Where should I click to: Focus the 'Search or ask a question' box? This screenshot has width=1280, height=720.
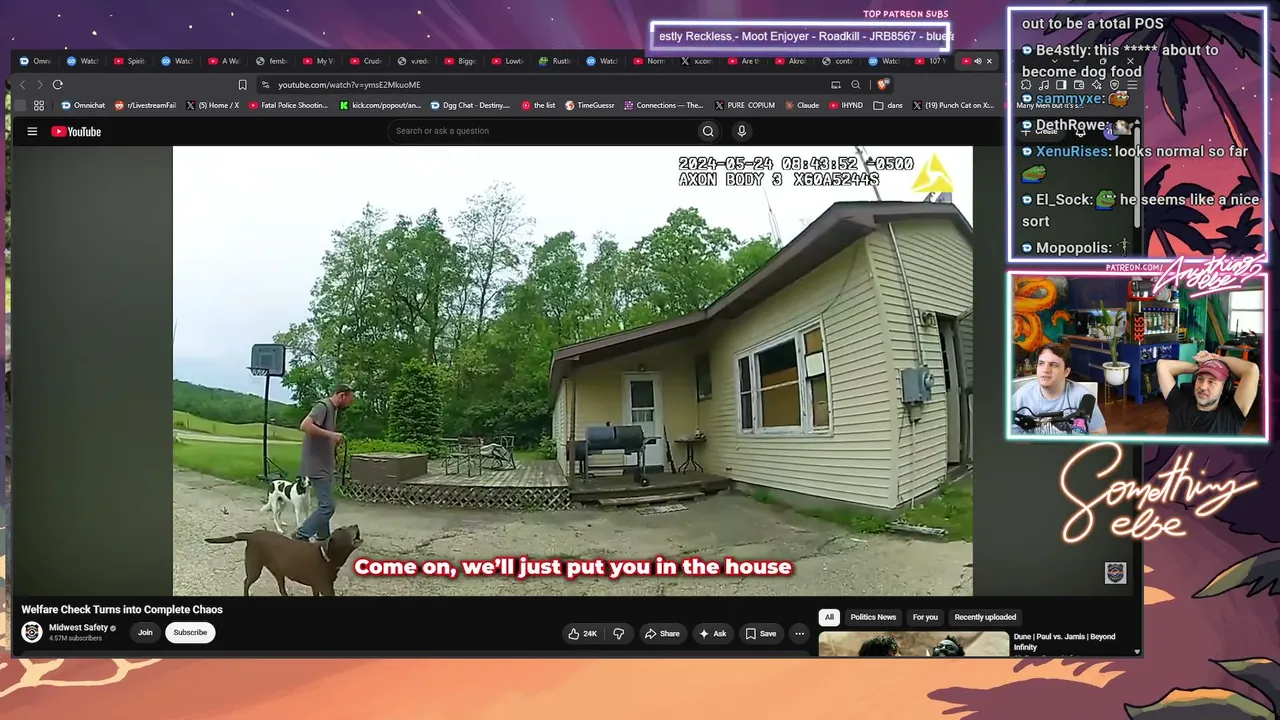[x=541, y=131]
